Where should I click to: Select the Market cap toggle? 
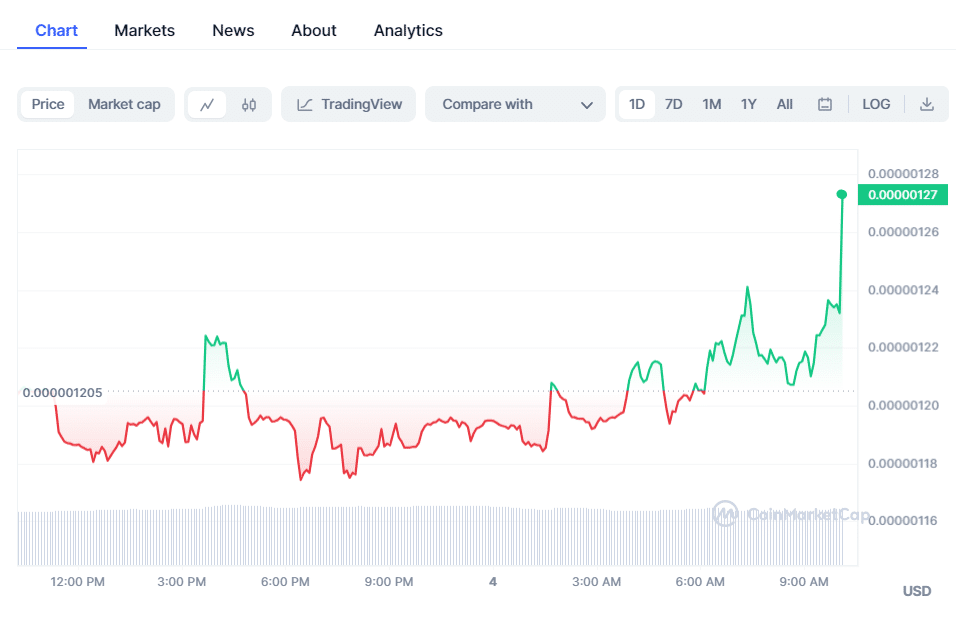pyautogui.click(x=124, y=104)
